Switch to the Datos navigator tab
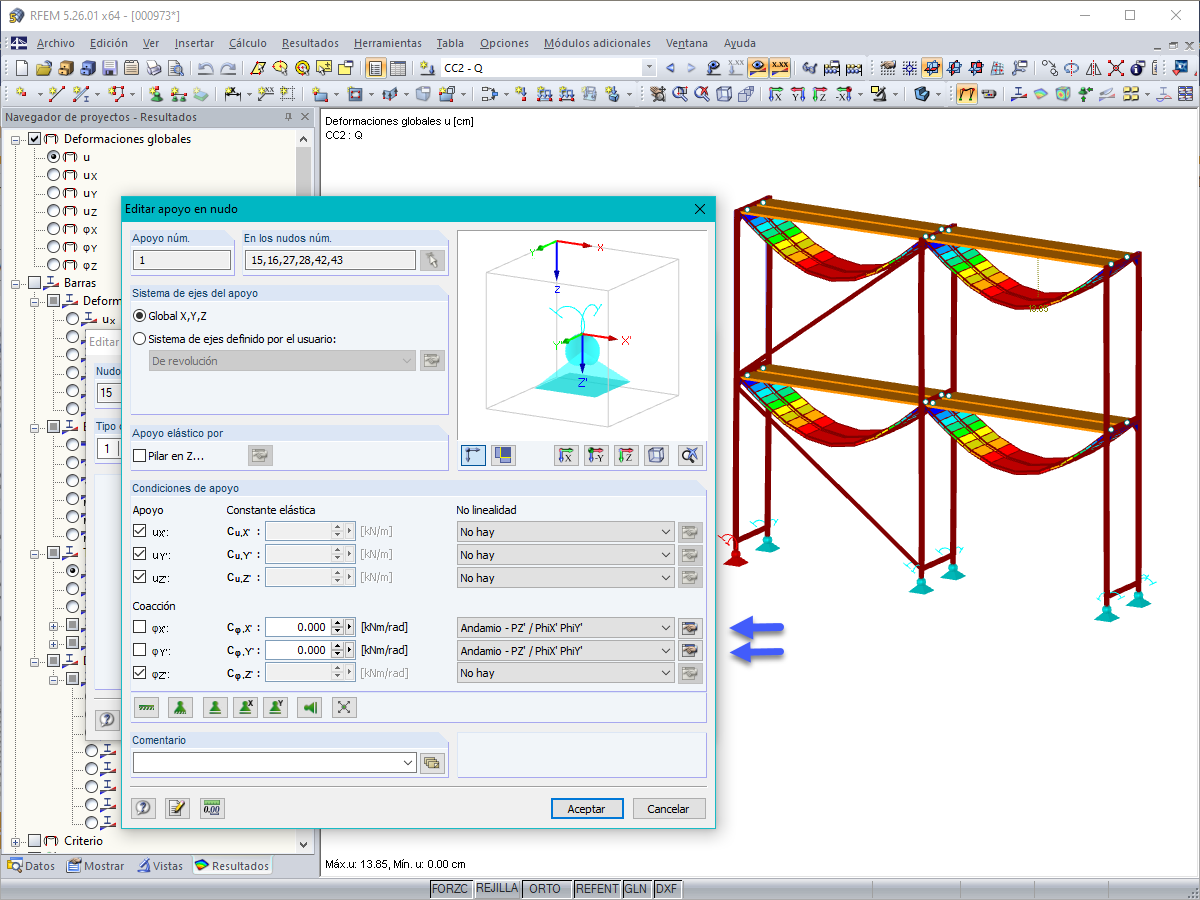Screen dimensions: 1200x900 (32, 866)
